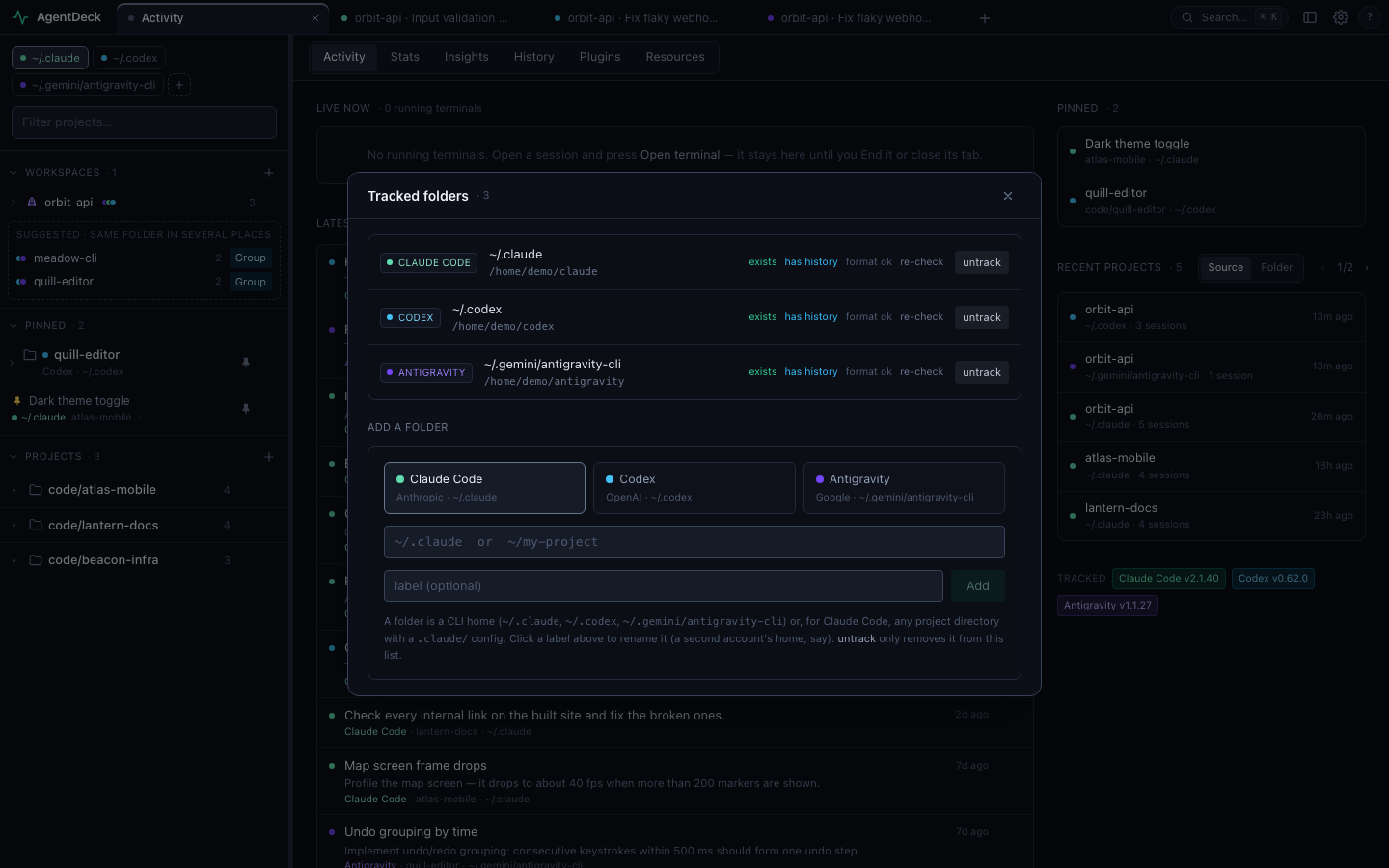Image resolution: width=1389 pixels, height=868 pixels.
Task: Click the optional label input
Action: [x=664, y=586]
